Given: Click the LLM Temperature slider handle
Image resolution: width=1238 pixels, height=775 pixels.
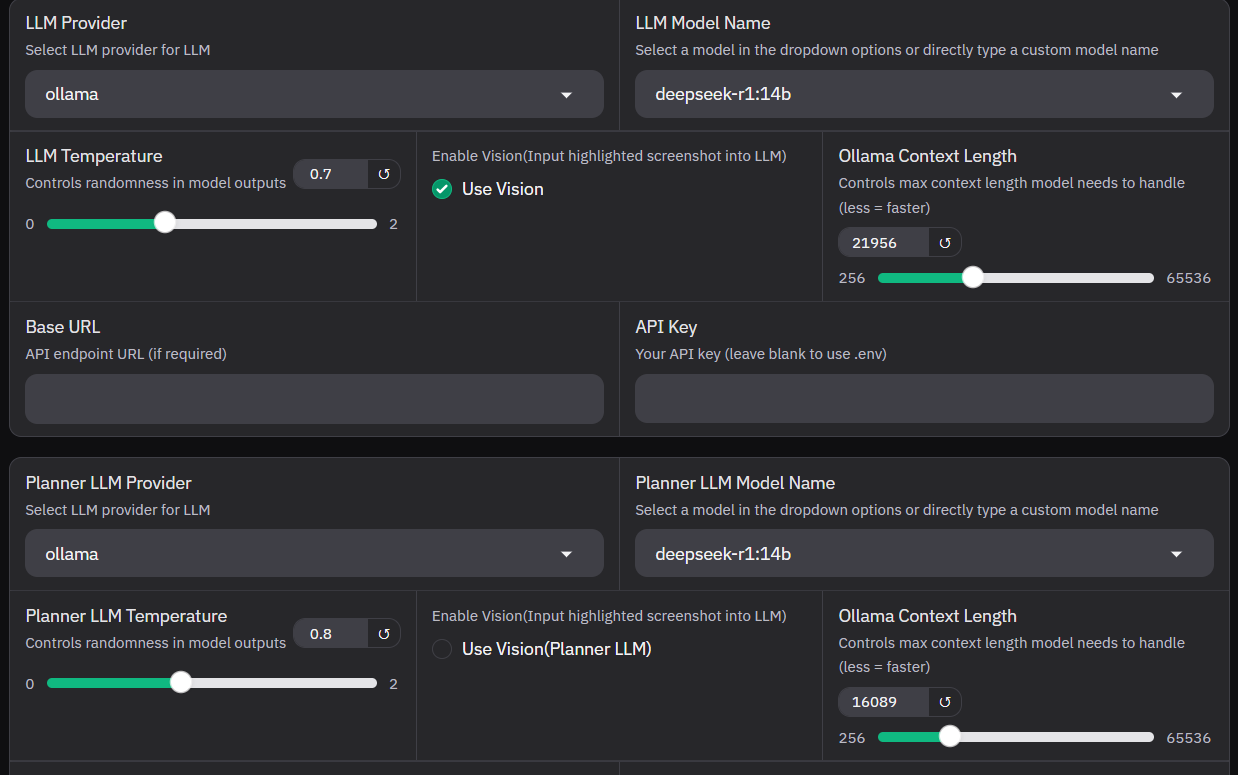Looking at the screenshot, I should pyautogui.click(x=165, y=222).
